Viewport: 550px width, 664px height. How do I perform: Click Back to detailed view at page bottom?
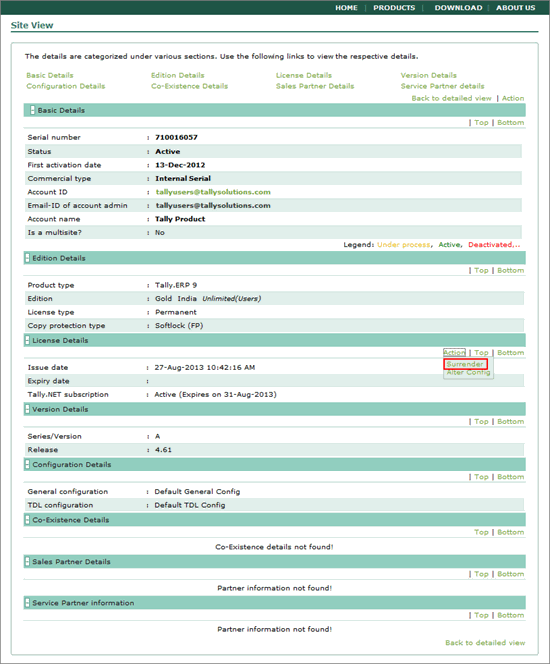pos(485,643)
